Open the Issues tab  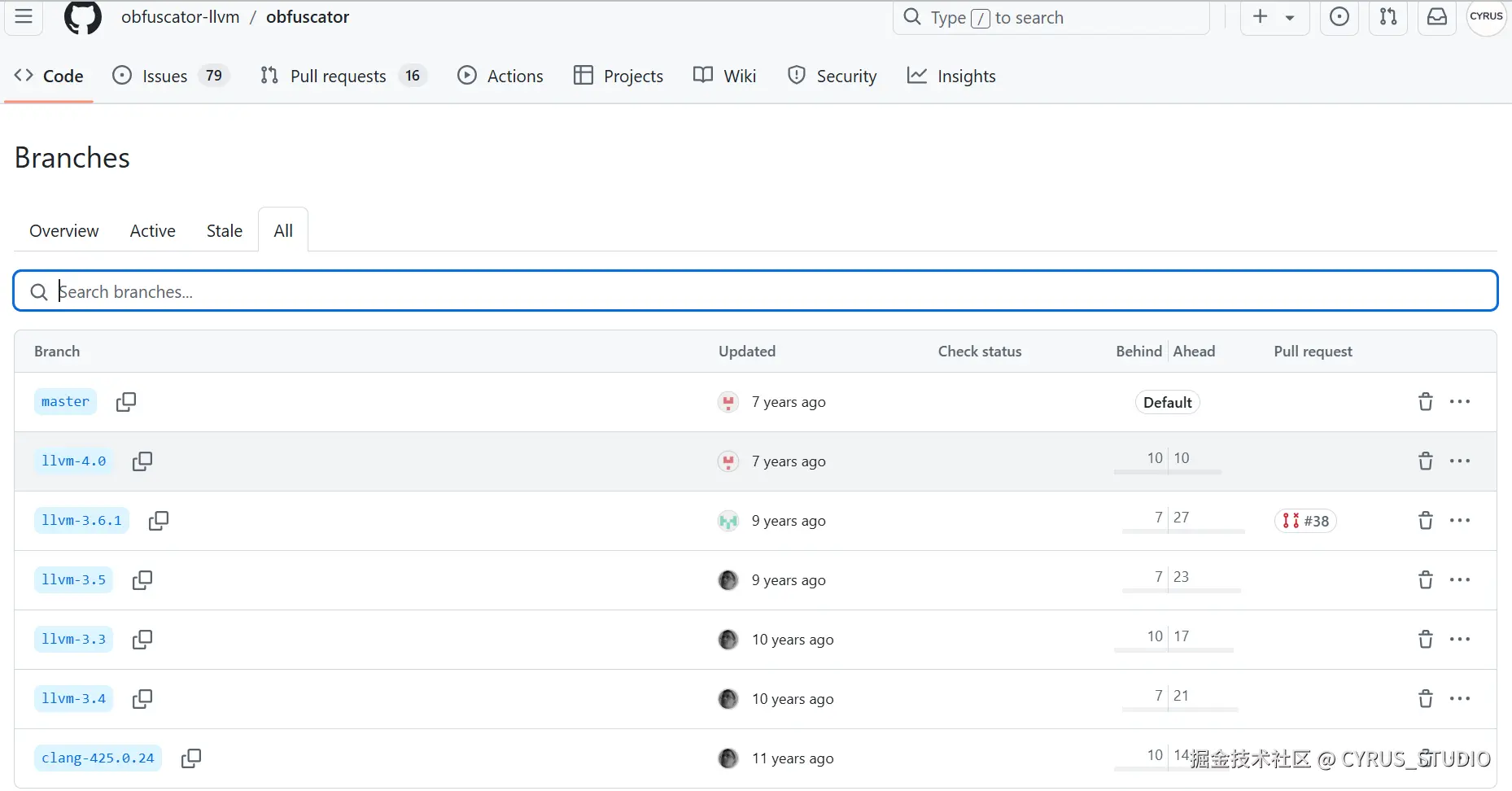pyautogui.click(x=171, y=76)
